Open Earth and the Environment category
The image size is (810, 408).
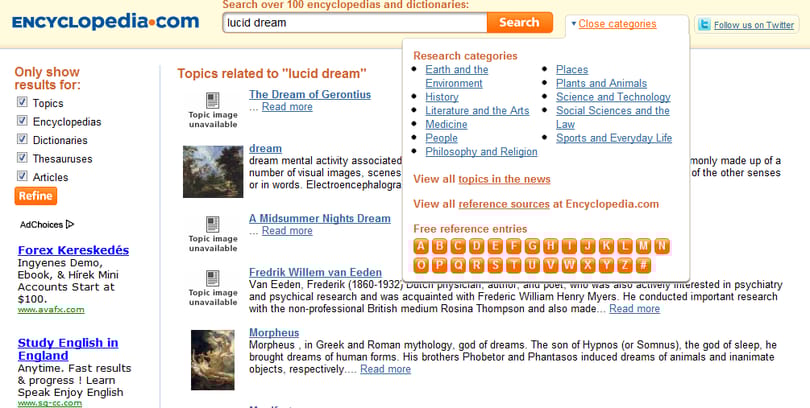pos(457,76)
